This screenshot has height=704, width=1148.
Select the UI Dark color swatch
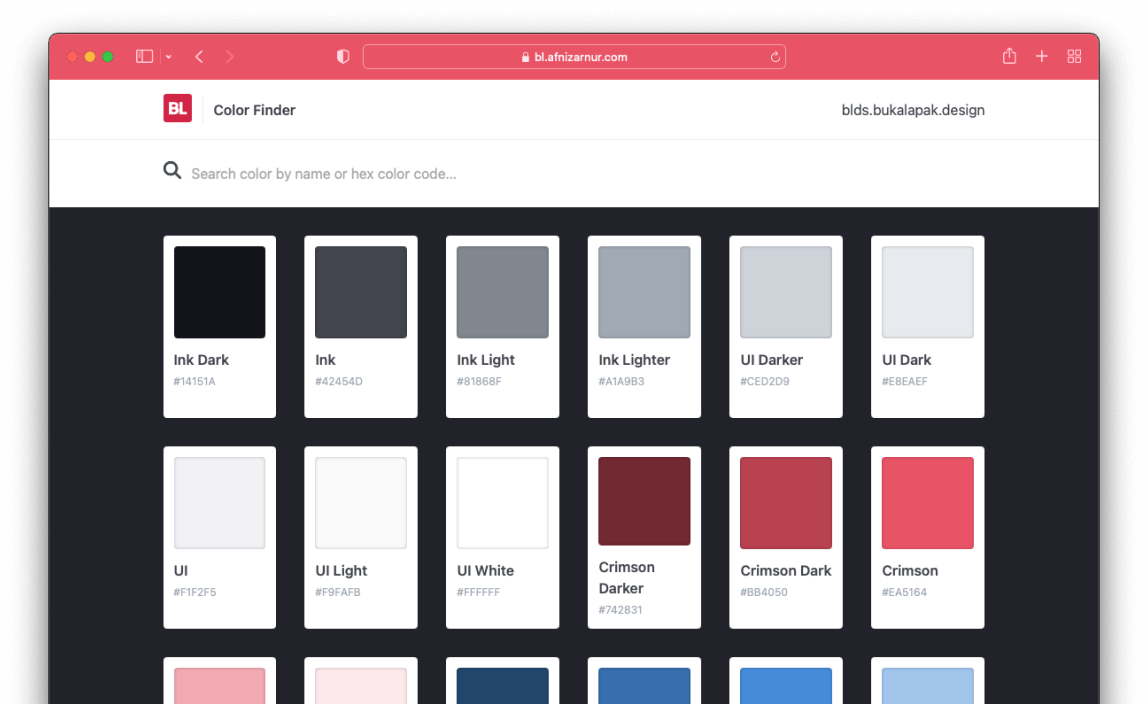coord(928,292)
